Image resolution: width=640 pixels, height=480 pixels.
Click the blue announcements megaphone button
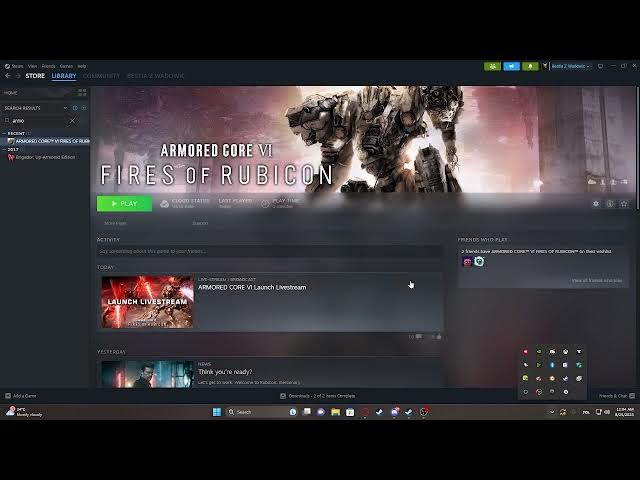tap(511, 66)
